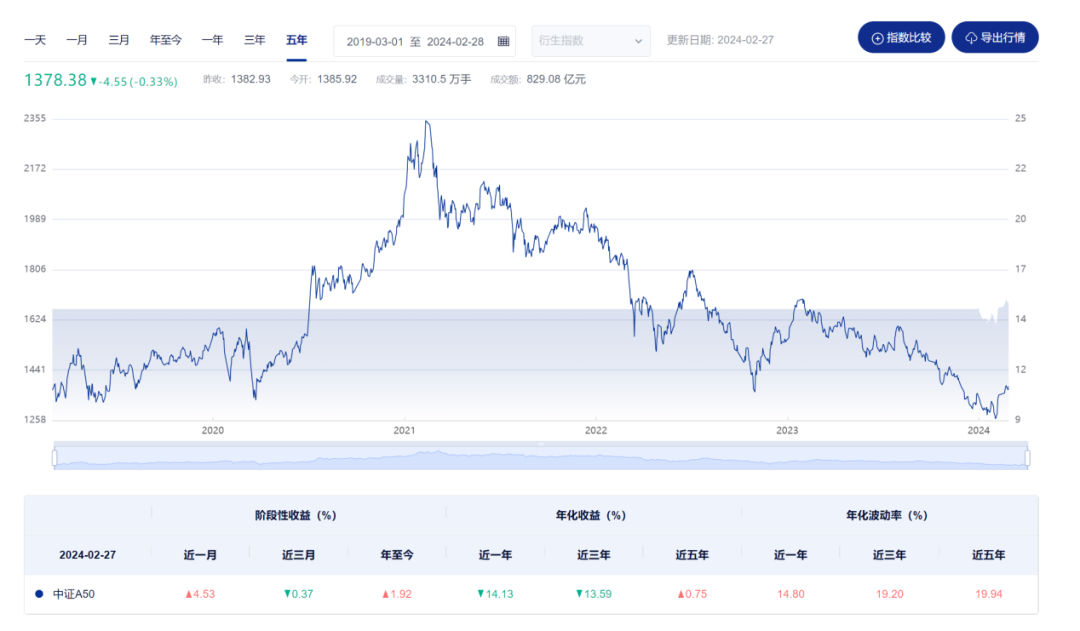Click the end date 2024-02-28 field
This screenshot has width=1080, height=631.
point(455,41)
